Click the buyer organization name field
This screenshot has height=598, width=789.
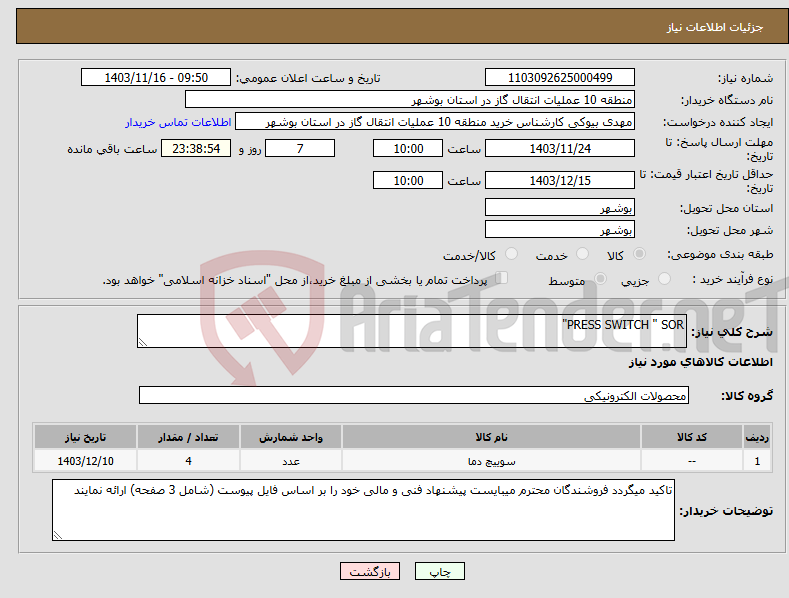point(410,100)
